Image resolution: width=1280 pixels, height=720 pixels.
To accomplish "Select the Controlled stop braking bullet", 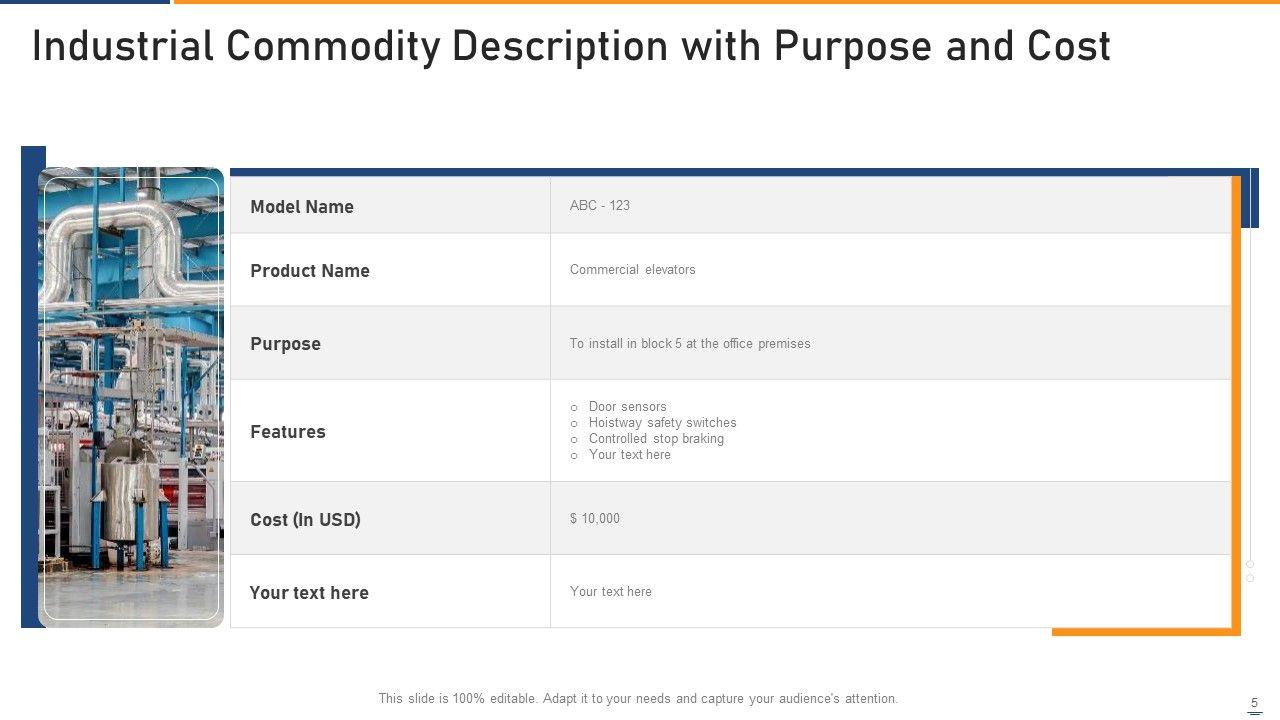I will [x=656, y=439].
